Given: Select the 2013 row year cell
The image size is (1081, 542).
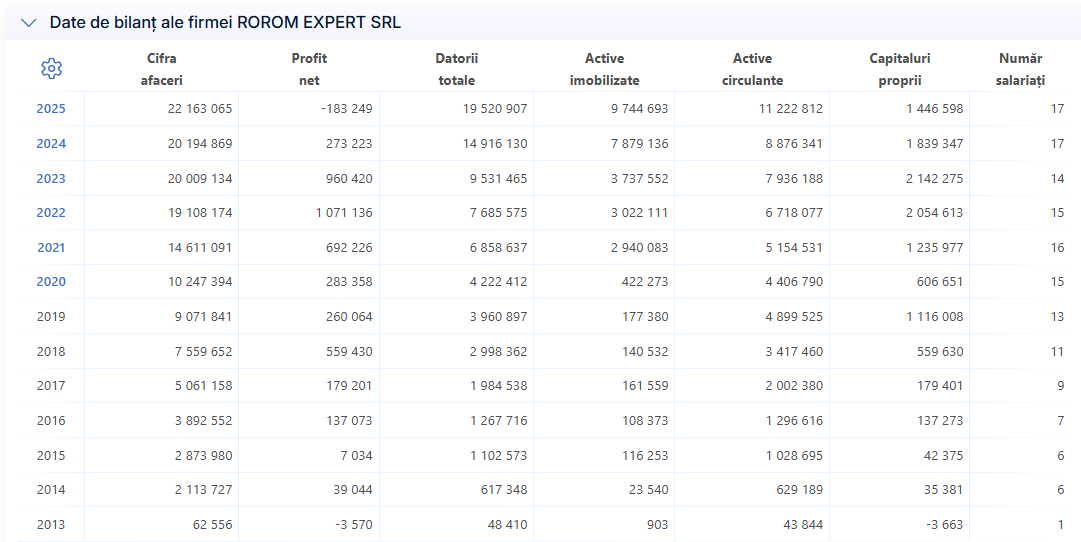Looking at the screenshot, I should click(51, 525).
